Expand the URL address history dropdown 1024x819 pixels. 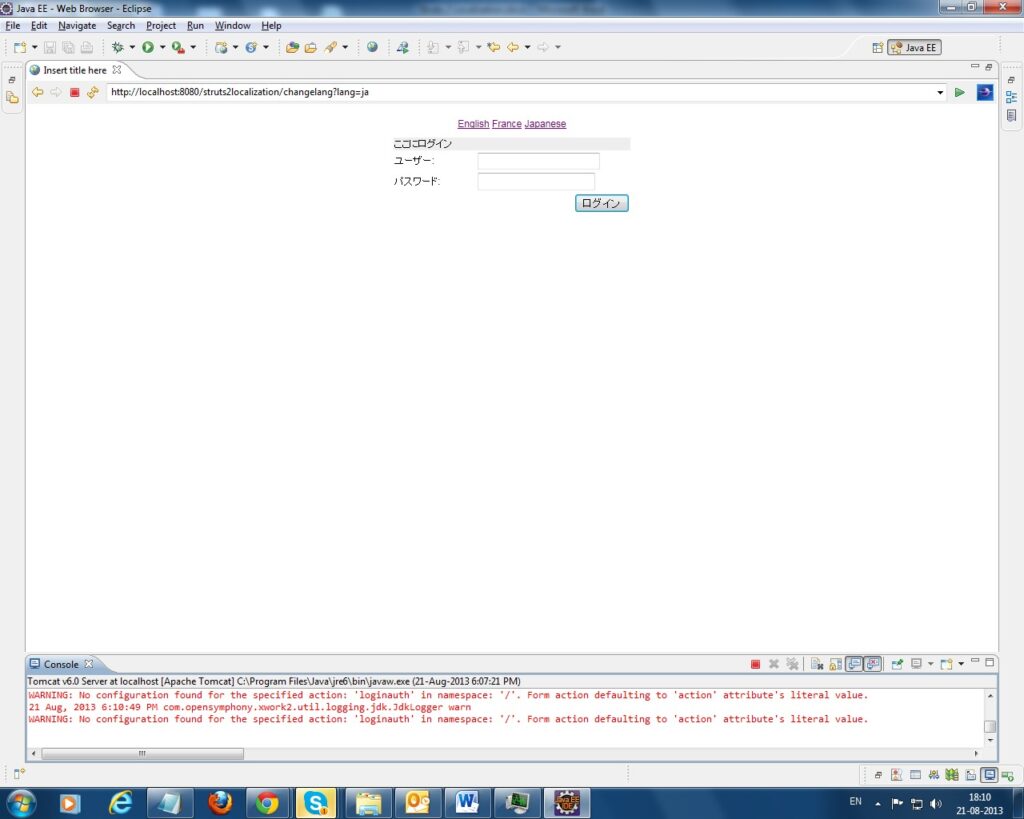click(x=940, y=92)
